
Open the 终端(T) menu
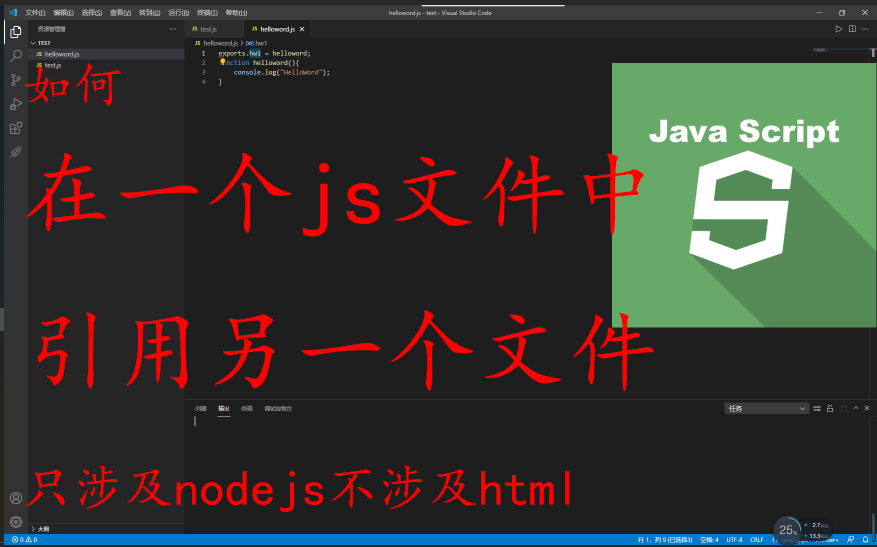tap(207, 12)
